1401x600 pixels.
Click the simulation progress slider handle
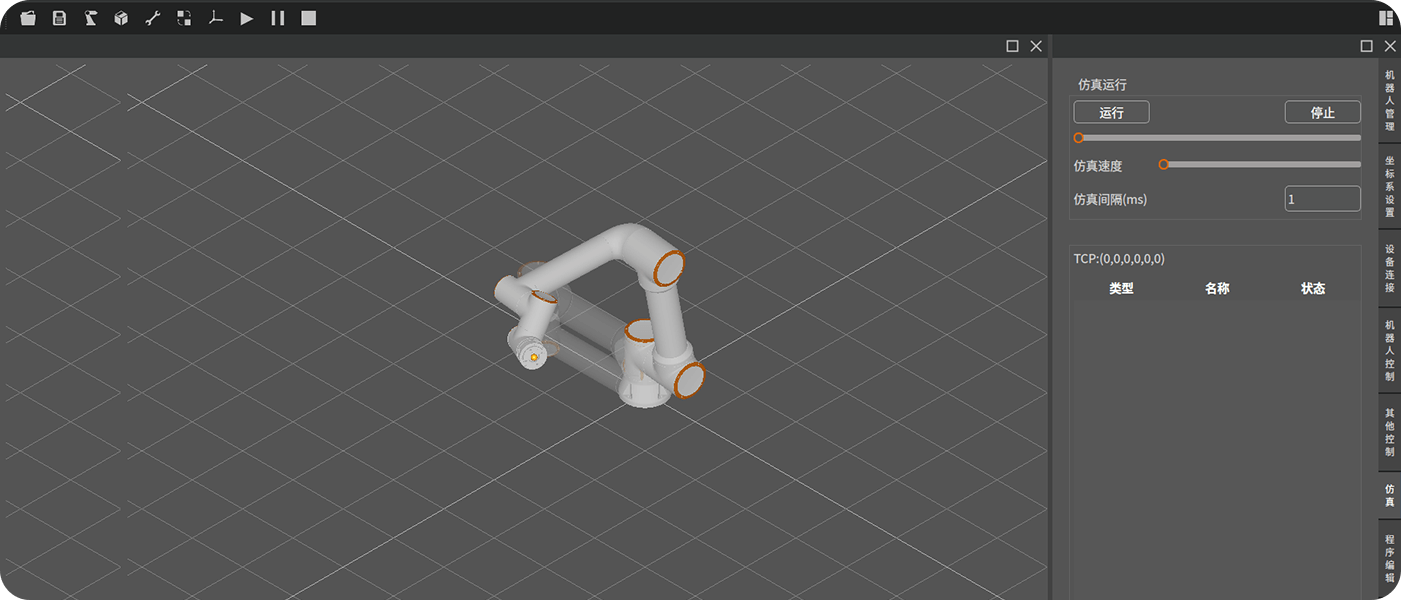point(1078,138)
